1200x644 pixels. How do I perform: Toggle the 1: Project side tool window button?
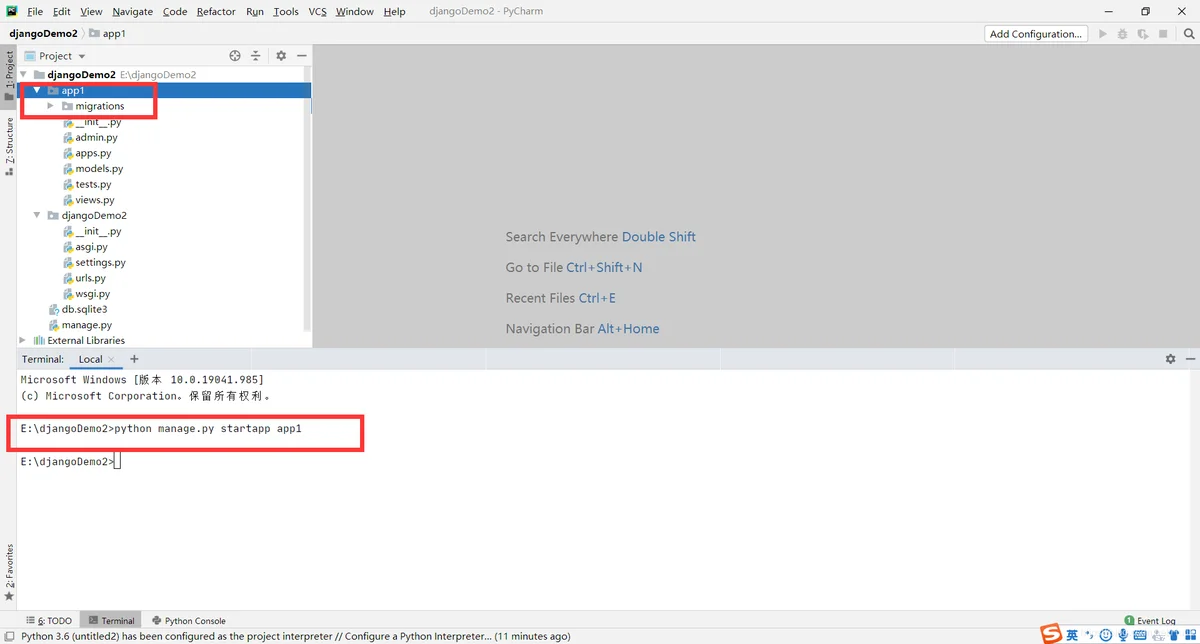(9, 76)
